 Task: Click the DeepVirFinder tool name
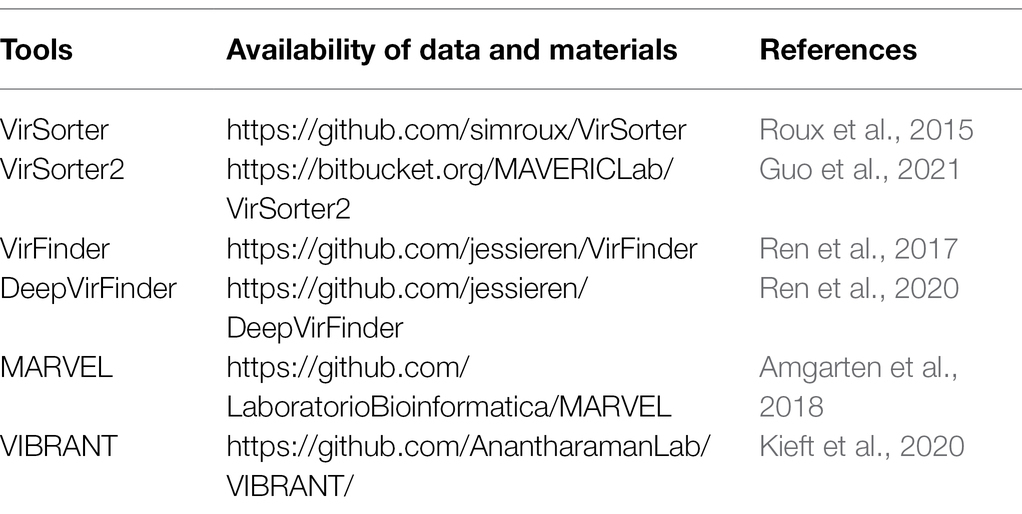(x=88, y=289)
